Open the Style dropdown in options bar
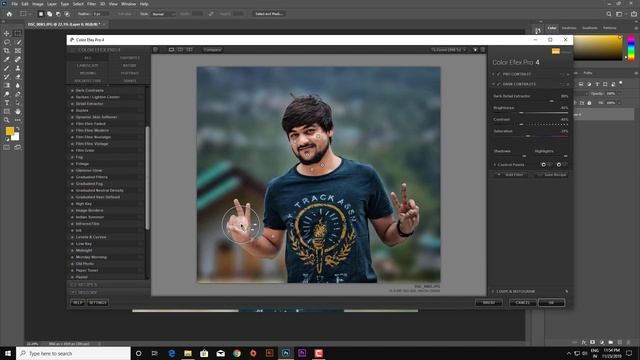640x360 pixels. (x=163, y=14)
